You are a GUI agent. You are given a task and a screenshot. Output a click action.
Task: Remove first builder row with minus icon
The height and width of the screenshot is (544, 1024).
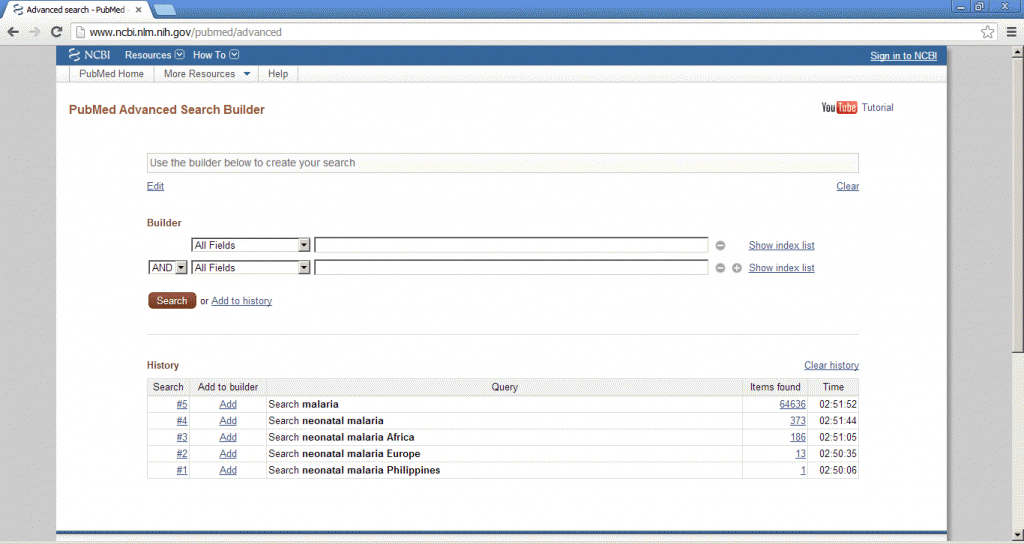720,246
